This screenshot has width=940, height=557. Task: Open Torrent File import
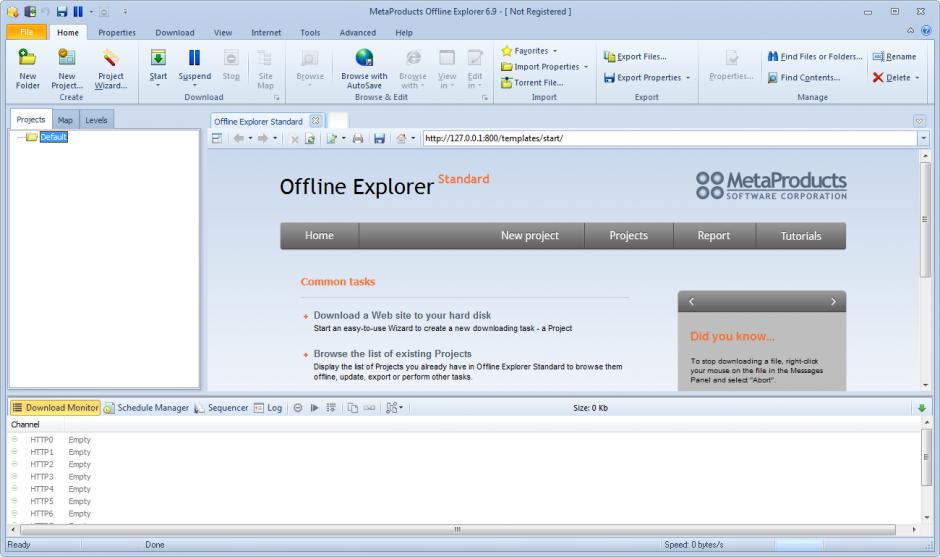pyautogui.click(x=532, y=83)
